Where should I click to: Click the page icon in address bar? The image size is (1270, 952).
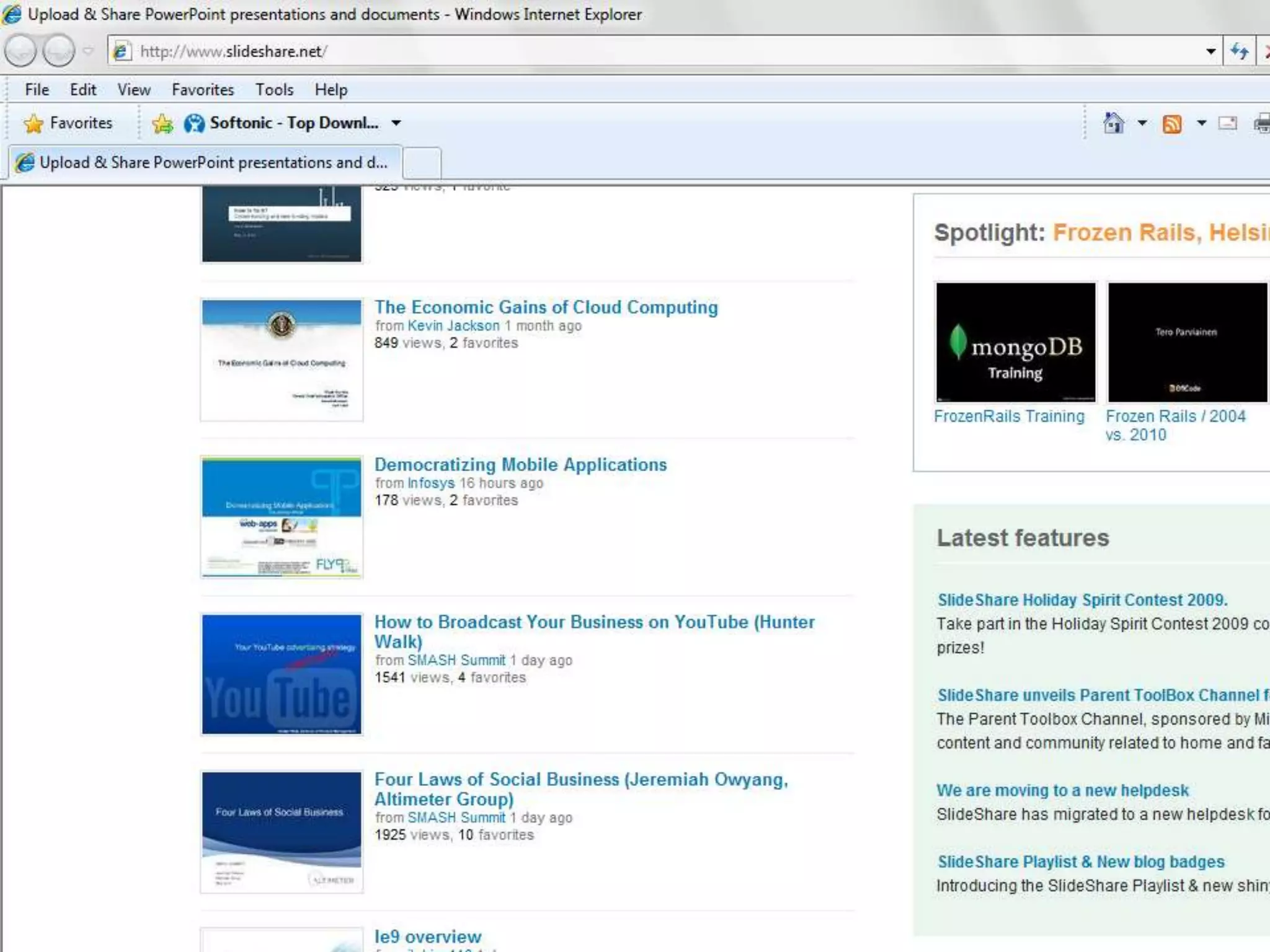pos(121,51)
